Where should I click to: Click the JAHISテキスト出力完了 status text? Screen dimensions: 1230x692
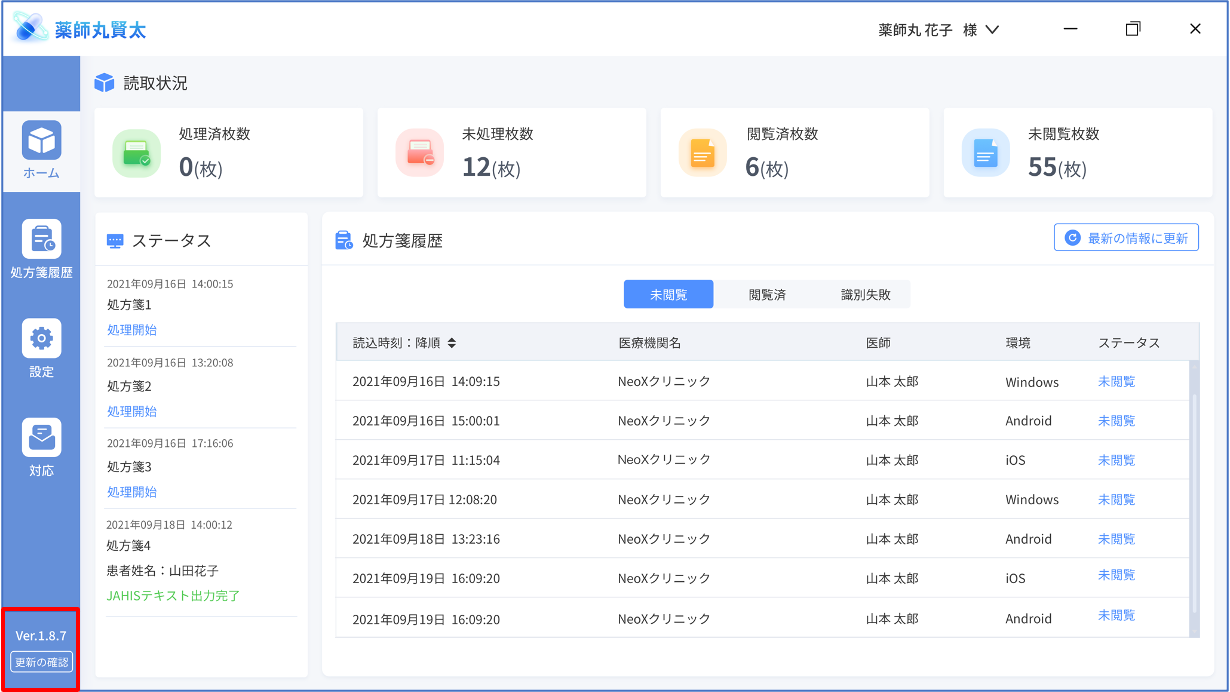pyautogui.click(x=174, y=596)
